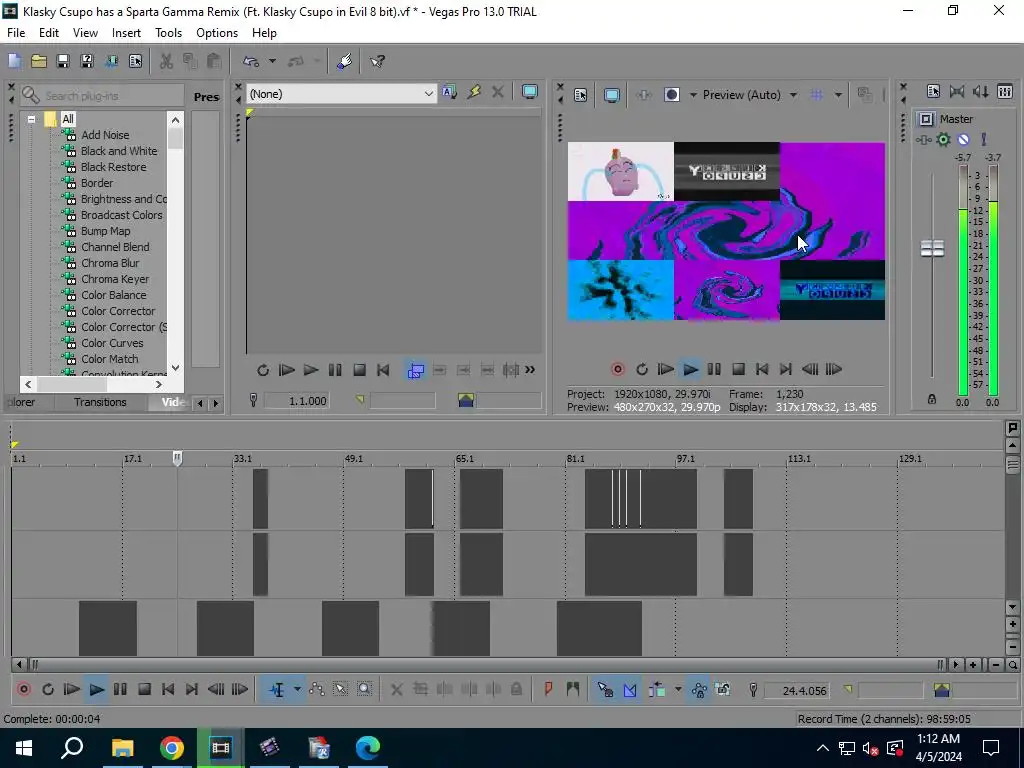The height and width of the screenshot is (768, 1024).
Task: Open the Undo history dropdown arrow
Action: [272, 61]
